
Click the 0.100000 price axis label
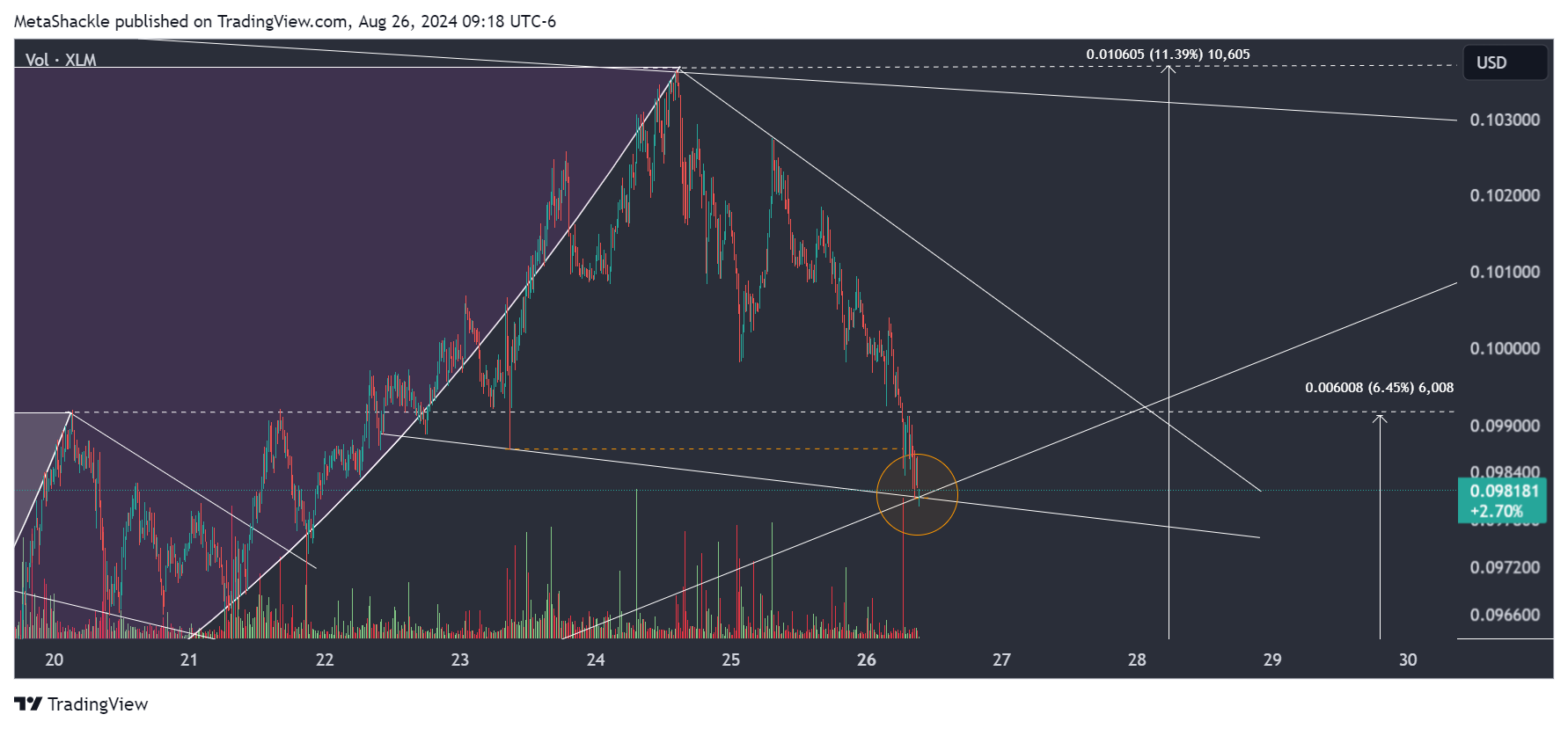(1505, 348)
